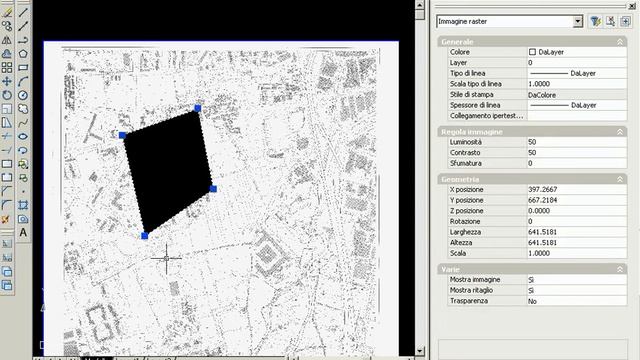Click the Scala tipo di linea value
Screen dimensions: 640x360
577,84
